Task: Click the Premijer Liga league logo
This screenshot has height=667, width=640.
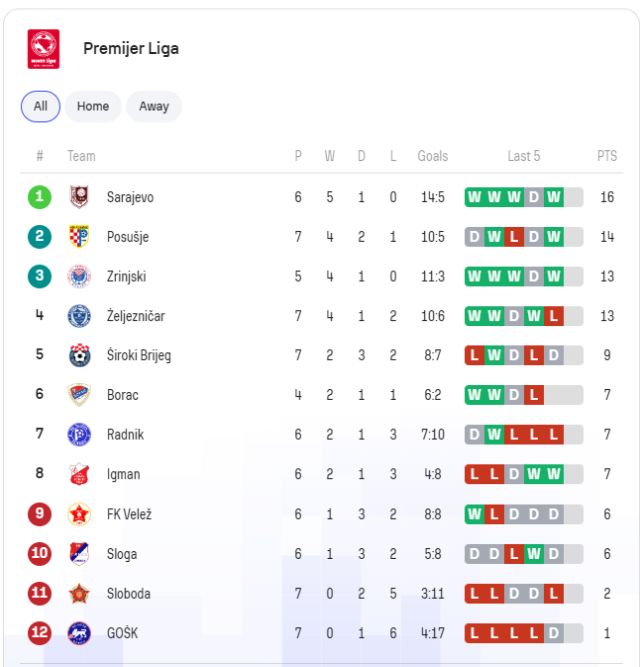Action: pos(43,49)
